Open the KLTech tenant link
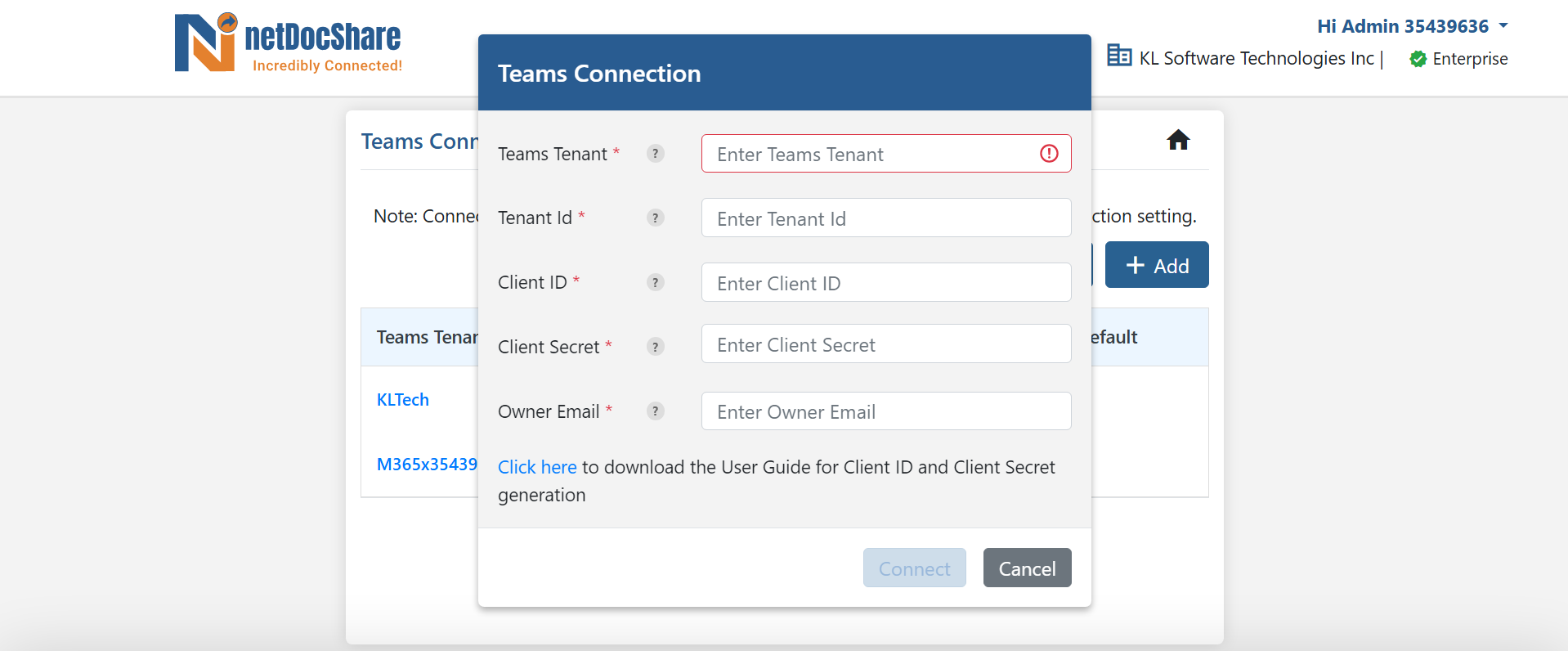Image resolution: width=1568 pixels, height=651 pixels. 403,400
